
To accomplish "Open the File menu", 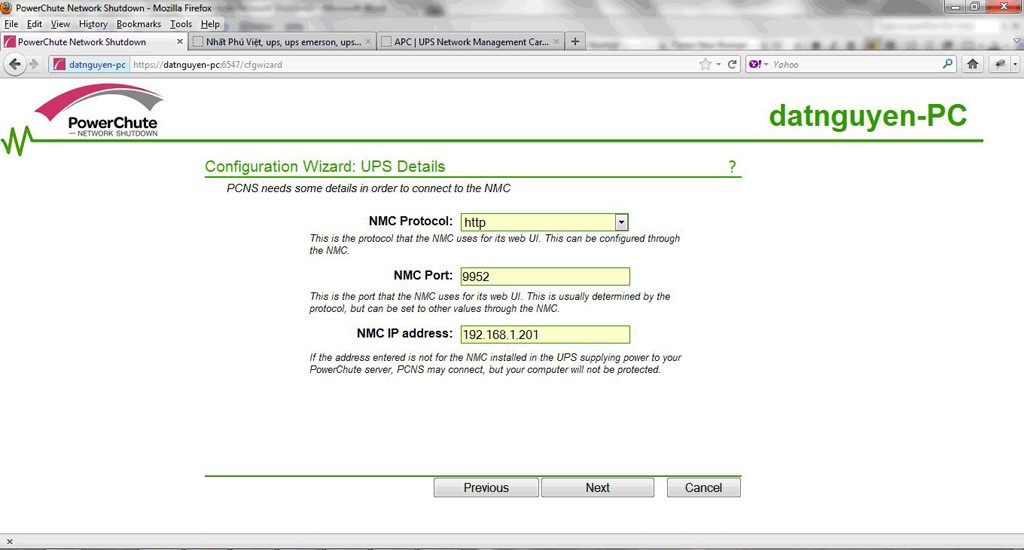I will click(x=11, y=24).
